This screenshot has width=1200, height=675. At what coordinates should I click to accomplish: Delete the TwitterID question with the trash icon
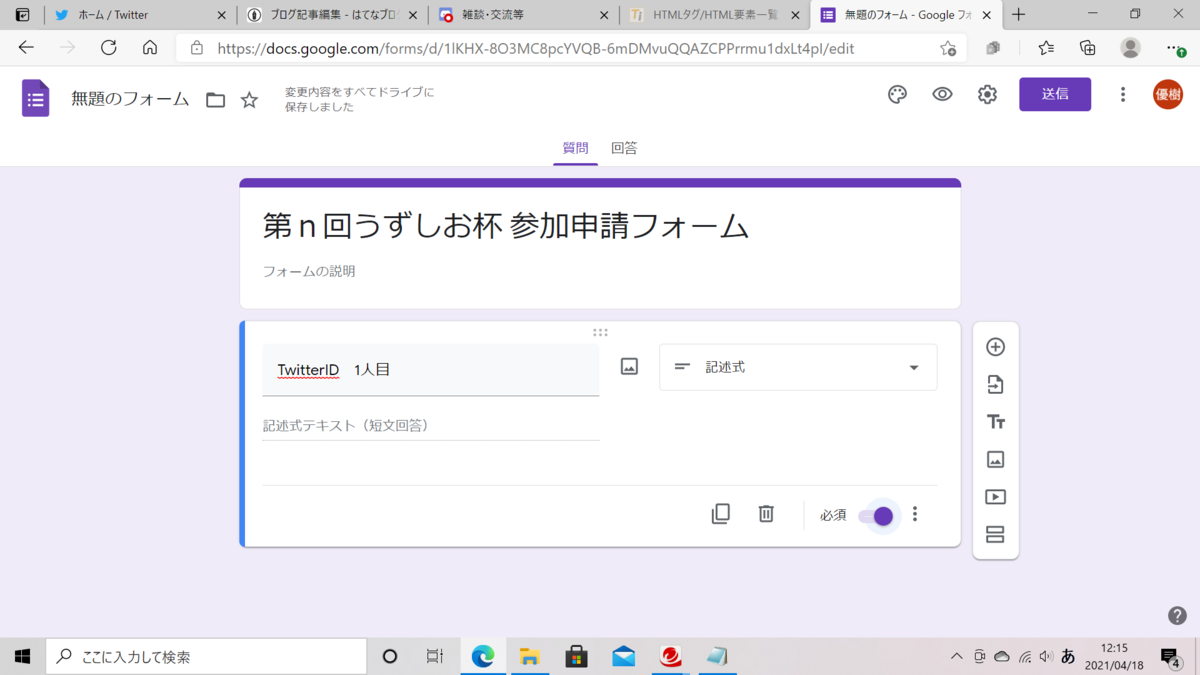(766, 513)
